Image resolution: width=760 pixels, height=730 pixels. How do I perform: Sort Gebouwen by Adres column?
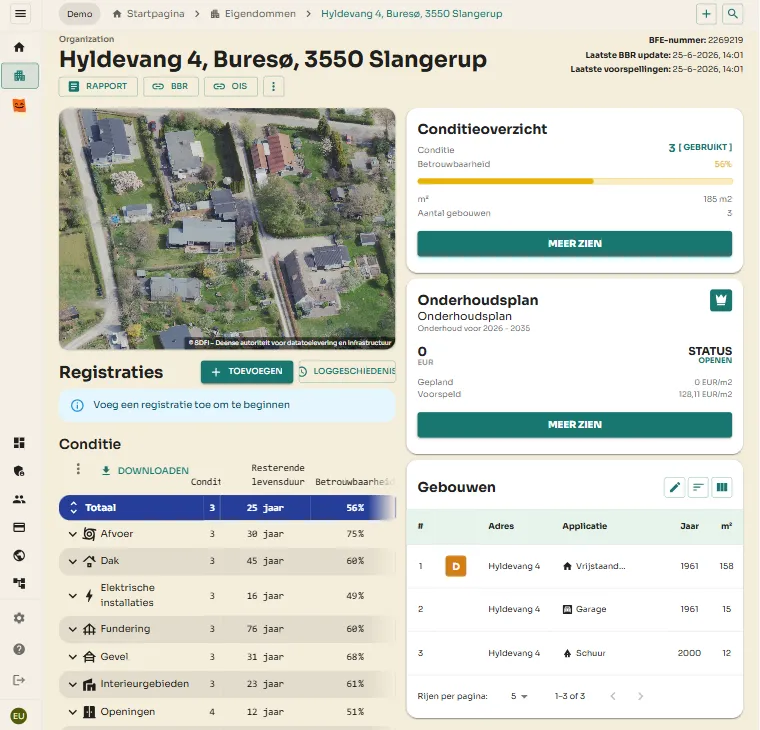(501, 526)
